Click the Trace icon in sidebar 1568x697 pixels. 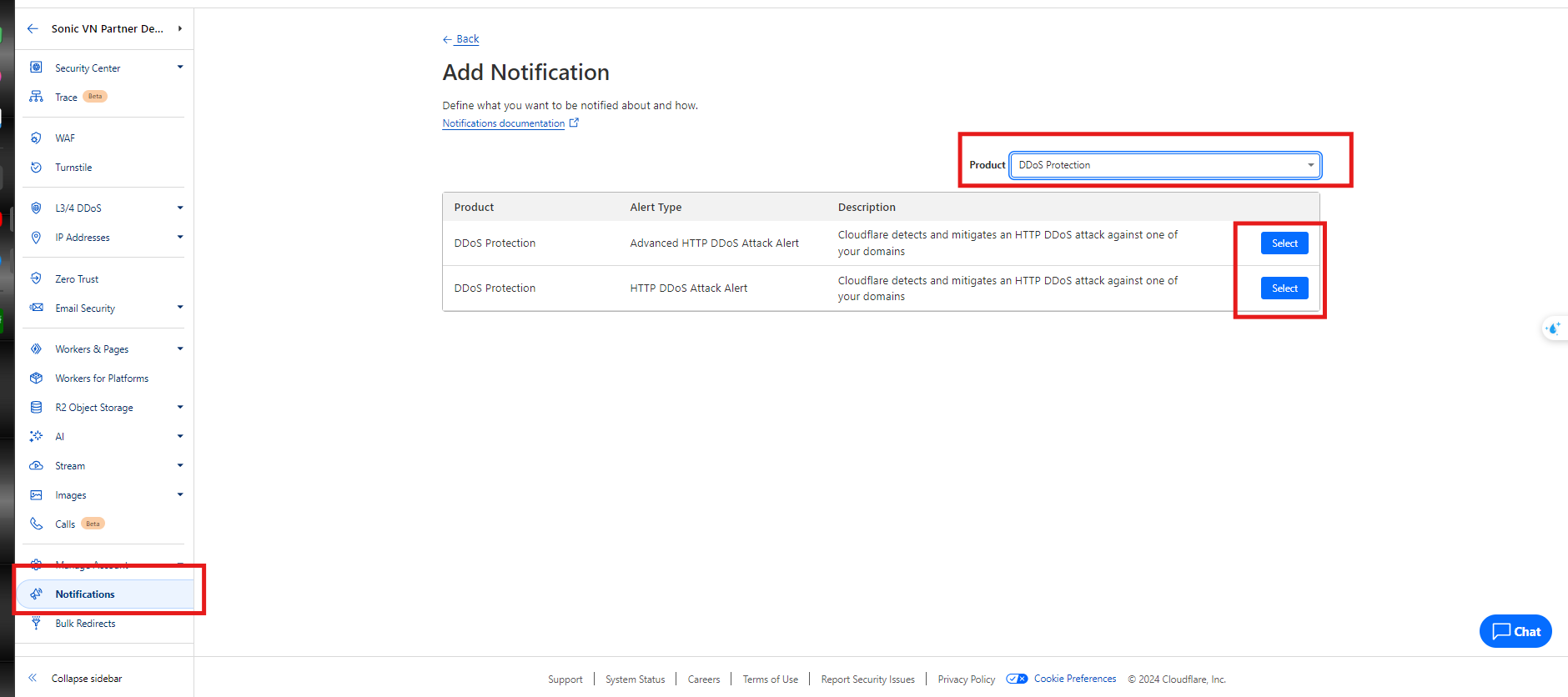pyautogui.click(x=36, y=97)
